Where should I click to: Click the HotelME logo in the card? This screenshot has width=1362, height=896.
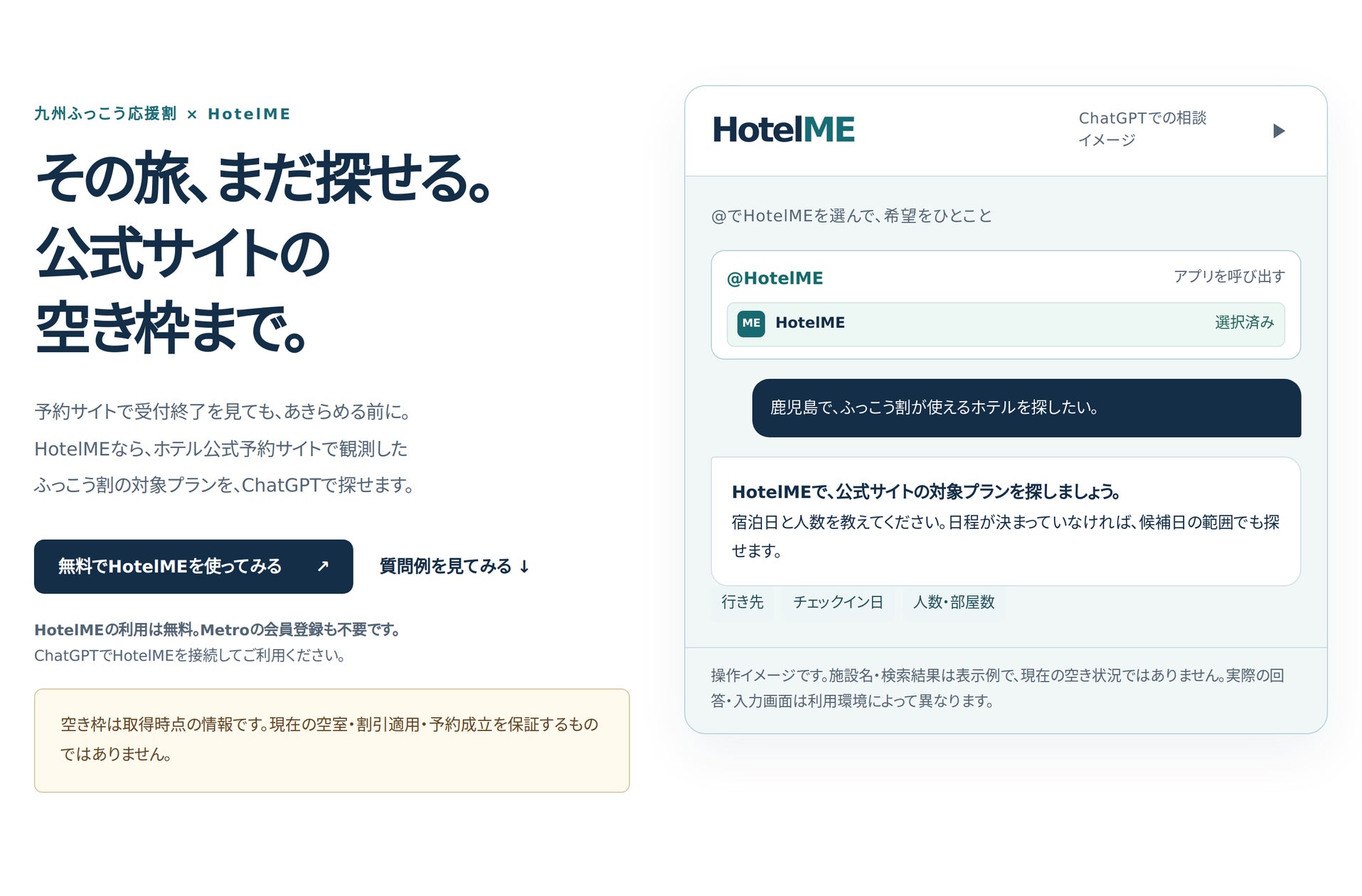784,129
